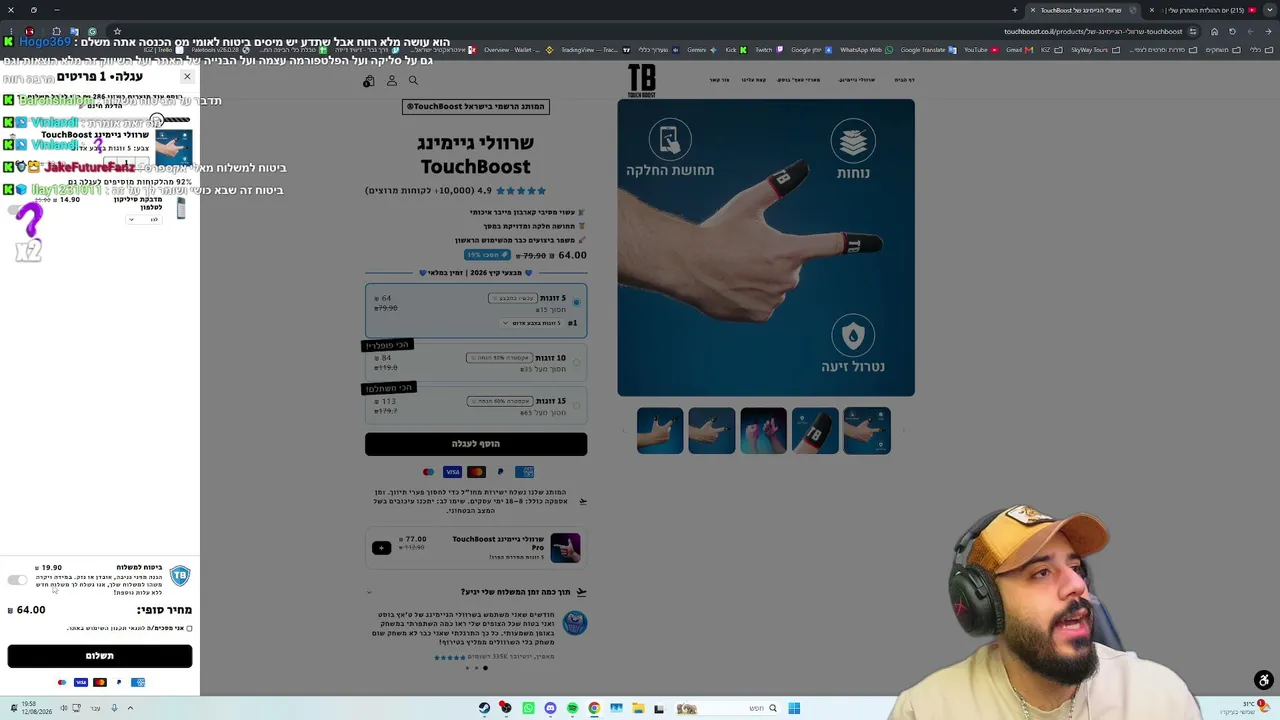
Task: Show the first product gallery thumbnail
Action: click(x=867, y=431)
